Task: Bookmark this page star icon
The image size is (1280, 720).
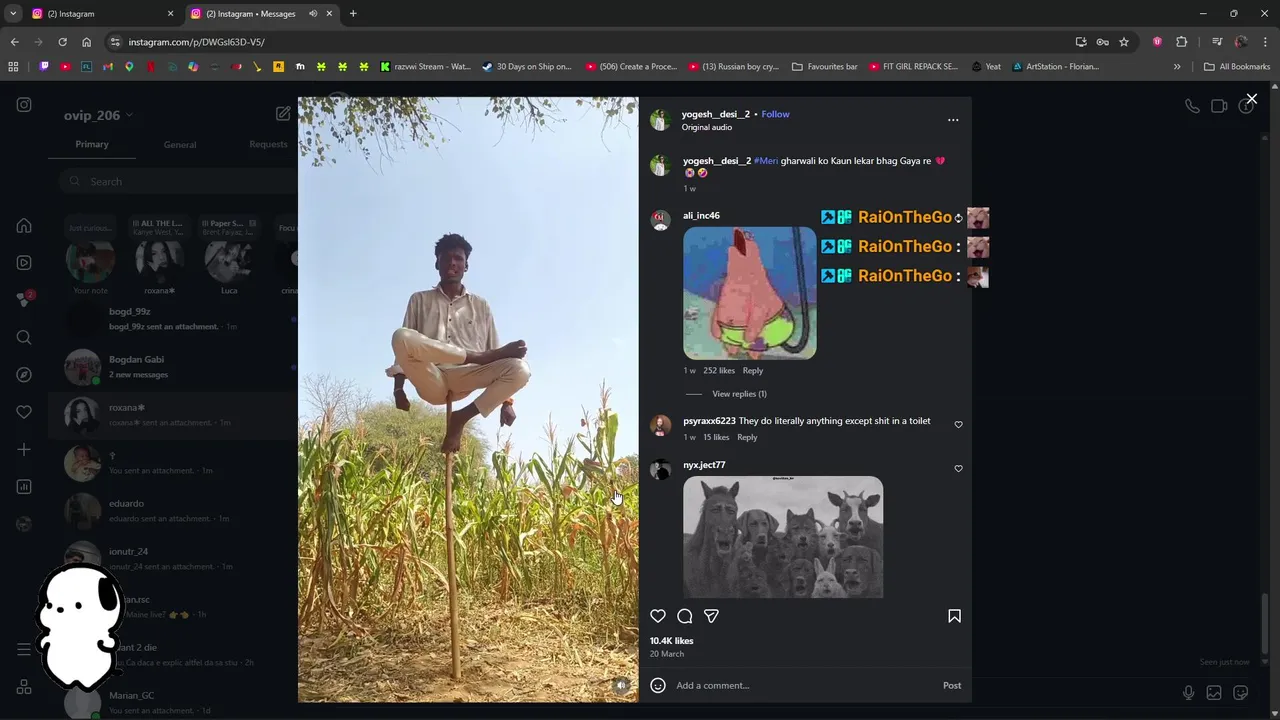Action: pyautogui.click(x=1124, y=42)
